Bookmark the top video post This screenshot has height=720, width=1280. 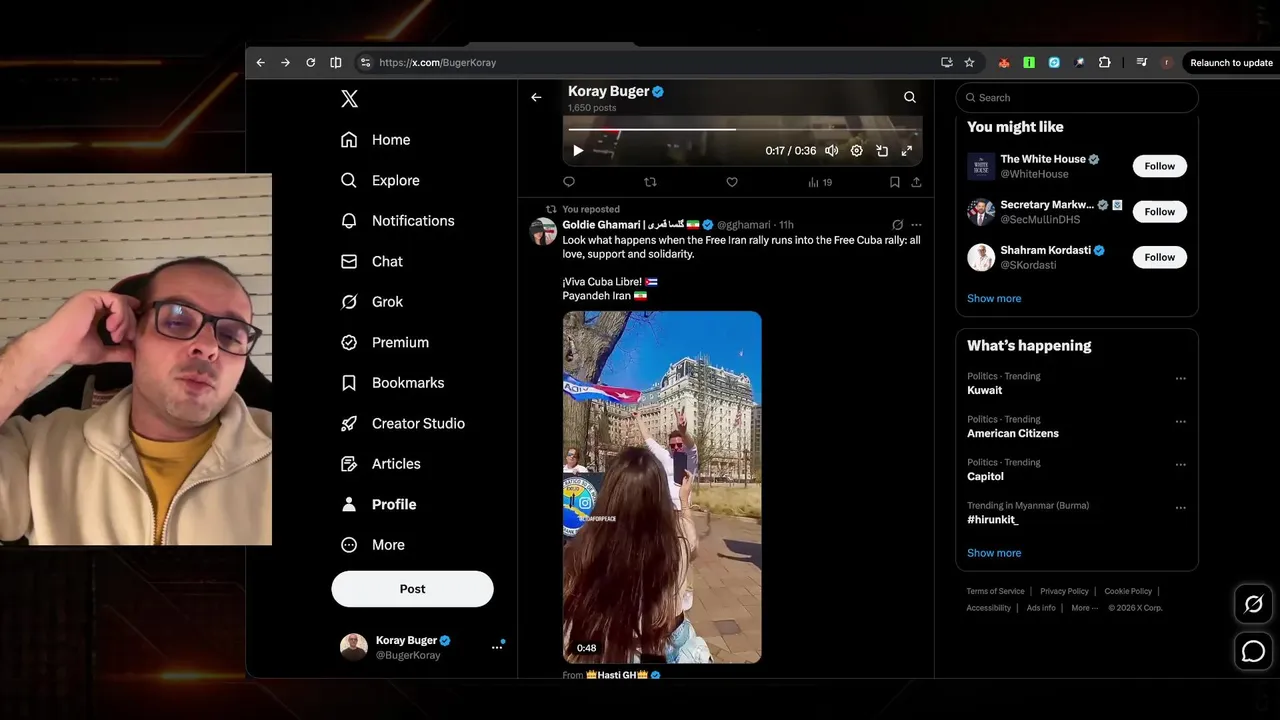point(894,182)
